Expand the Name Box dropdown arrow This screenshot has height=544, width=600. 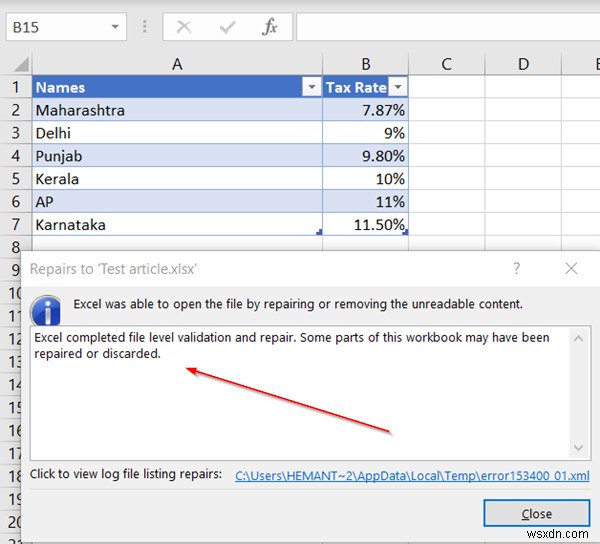pyautogui.click(x=115, y=27)
